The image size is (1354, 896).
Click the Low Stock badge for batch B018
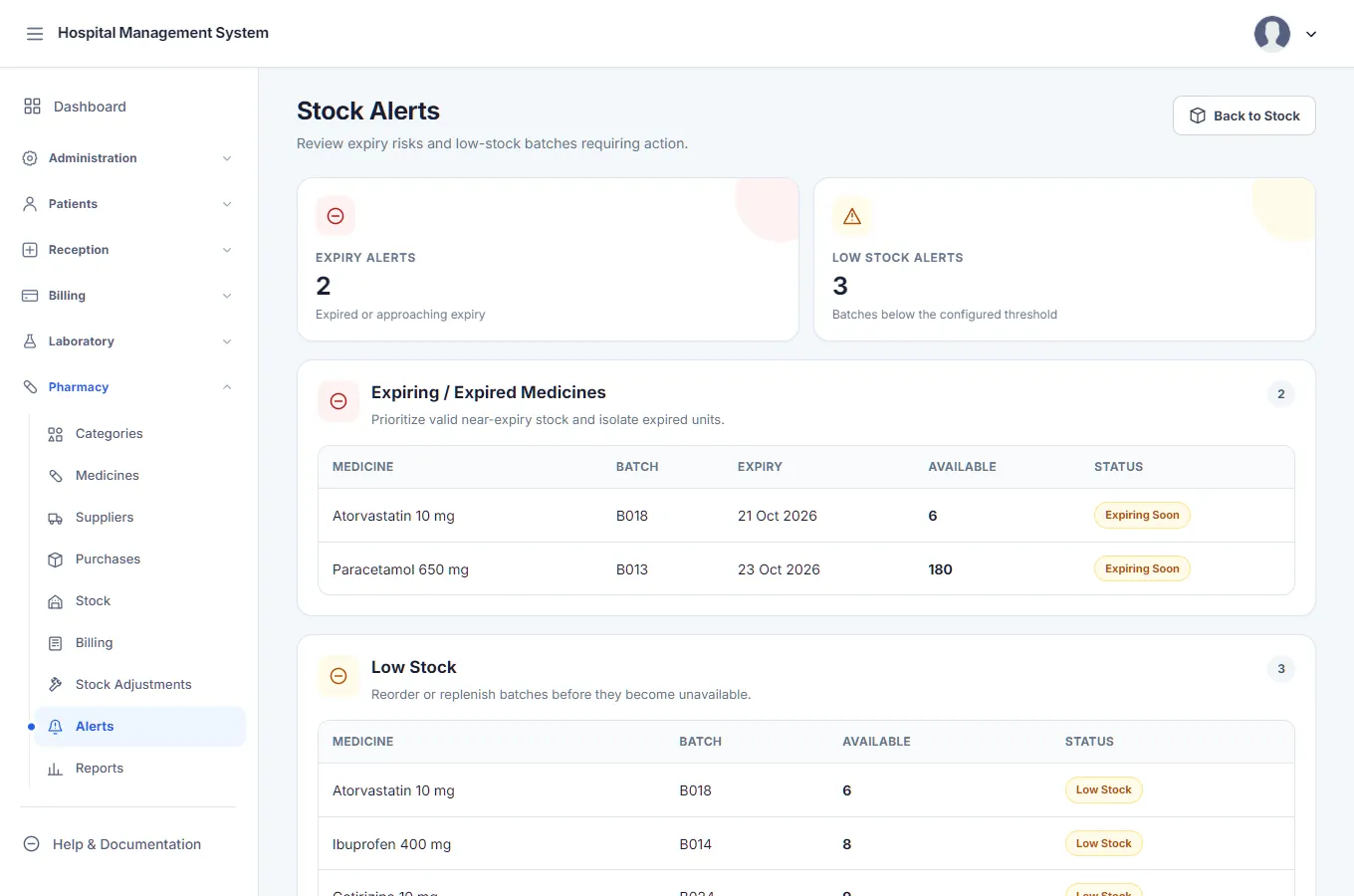coord(1103,790)
